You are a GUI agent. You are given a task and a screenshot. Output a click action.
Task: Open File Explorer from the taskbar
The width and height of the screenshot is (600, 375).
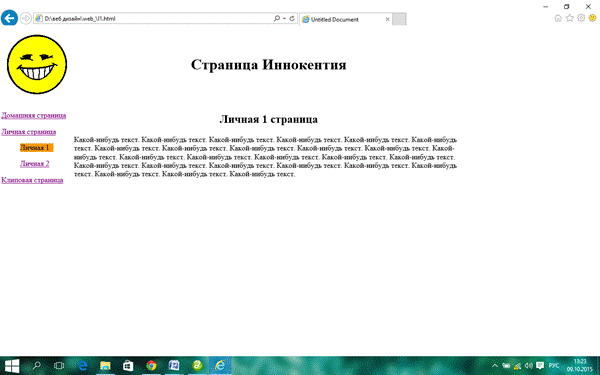(x=105, y=366)
